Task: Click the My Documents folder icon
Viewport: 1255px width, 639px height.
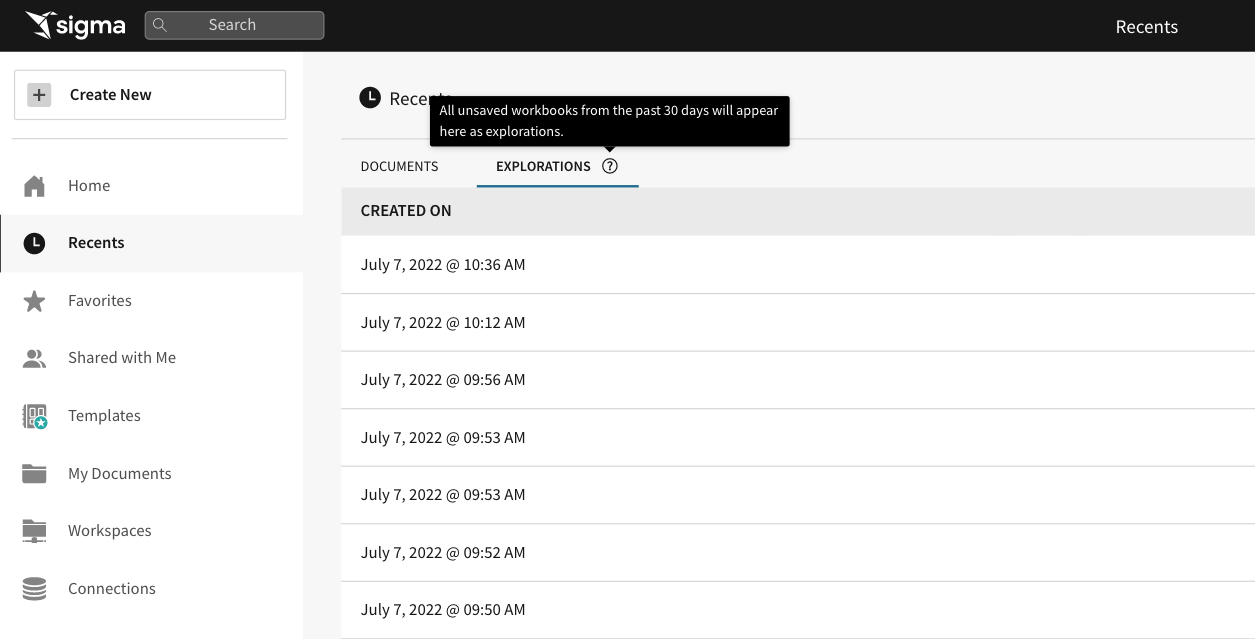Action: (34, 473)
